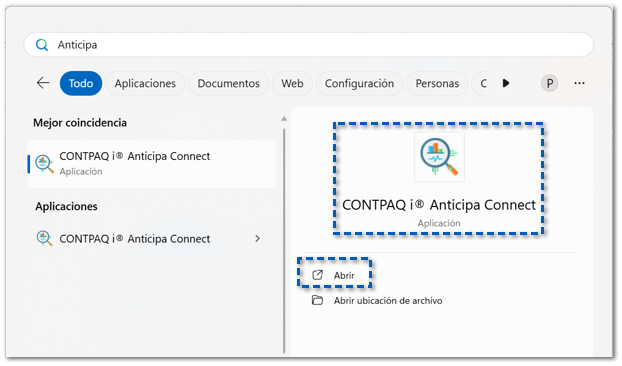Select best match CONTPAQ i Anticipa Connect
622x366 pixels.
tap(152, 163)
